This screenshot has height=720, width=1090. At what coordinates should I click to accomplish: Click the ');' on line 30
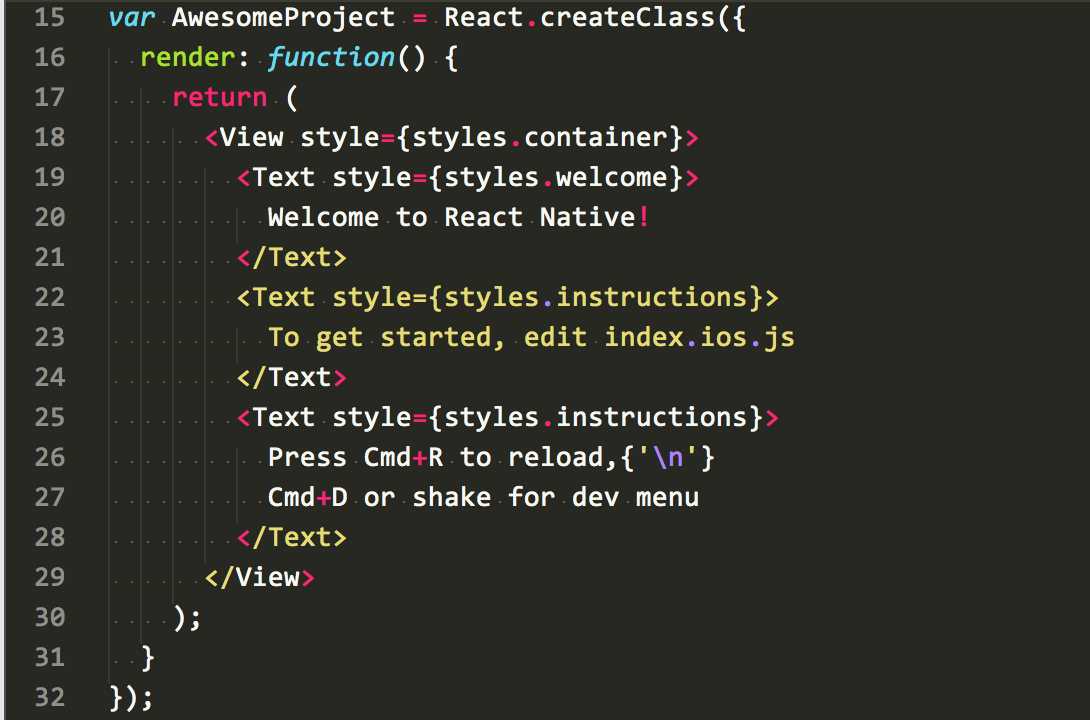[x=188, y=617]
